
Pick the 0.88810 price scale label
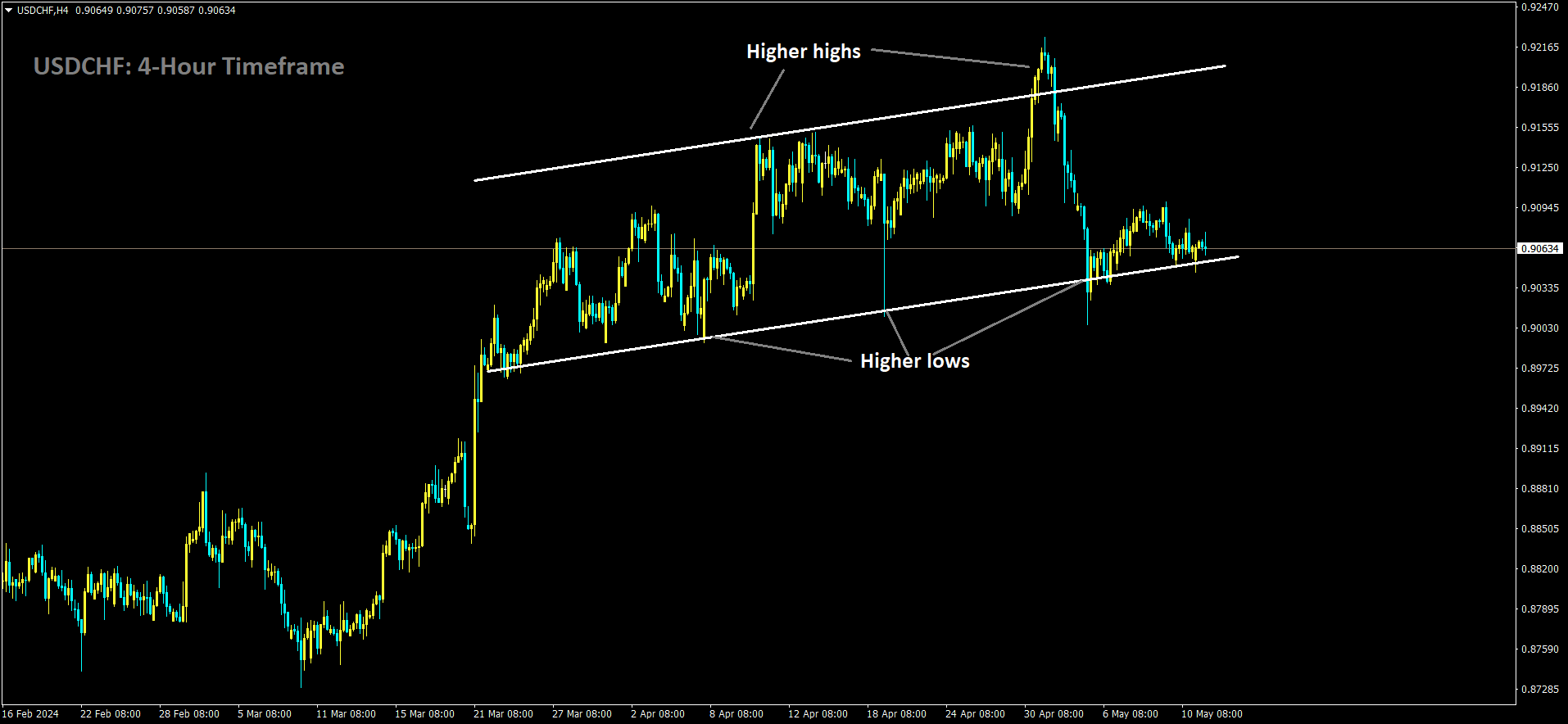1539,489
